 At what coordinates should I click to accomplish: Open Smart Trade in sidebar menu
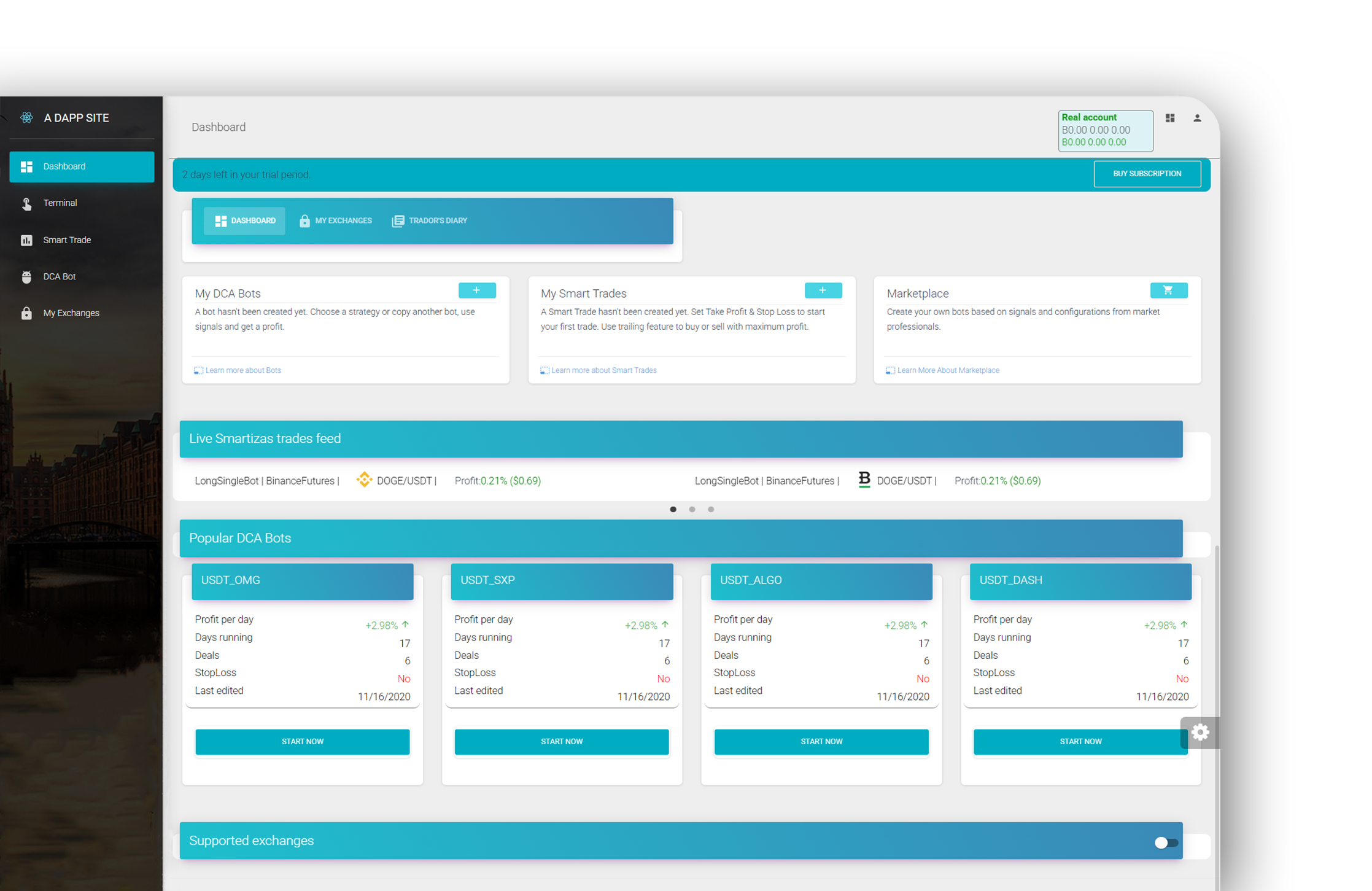67,240
